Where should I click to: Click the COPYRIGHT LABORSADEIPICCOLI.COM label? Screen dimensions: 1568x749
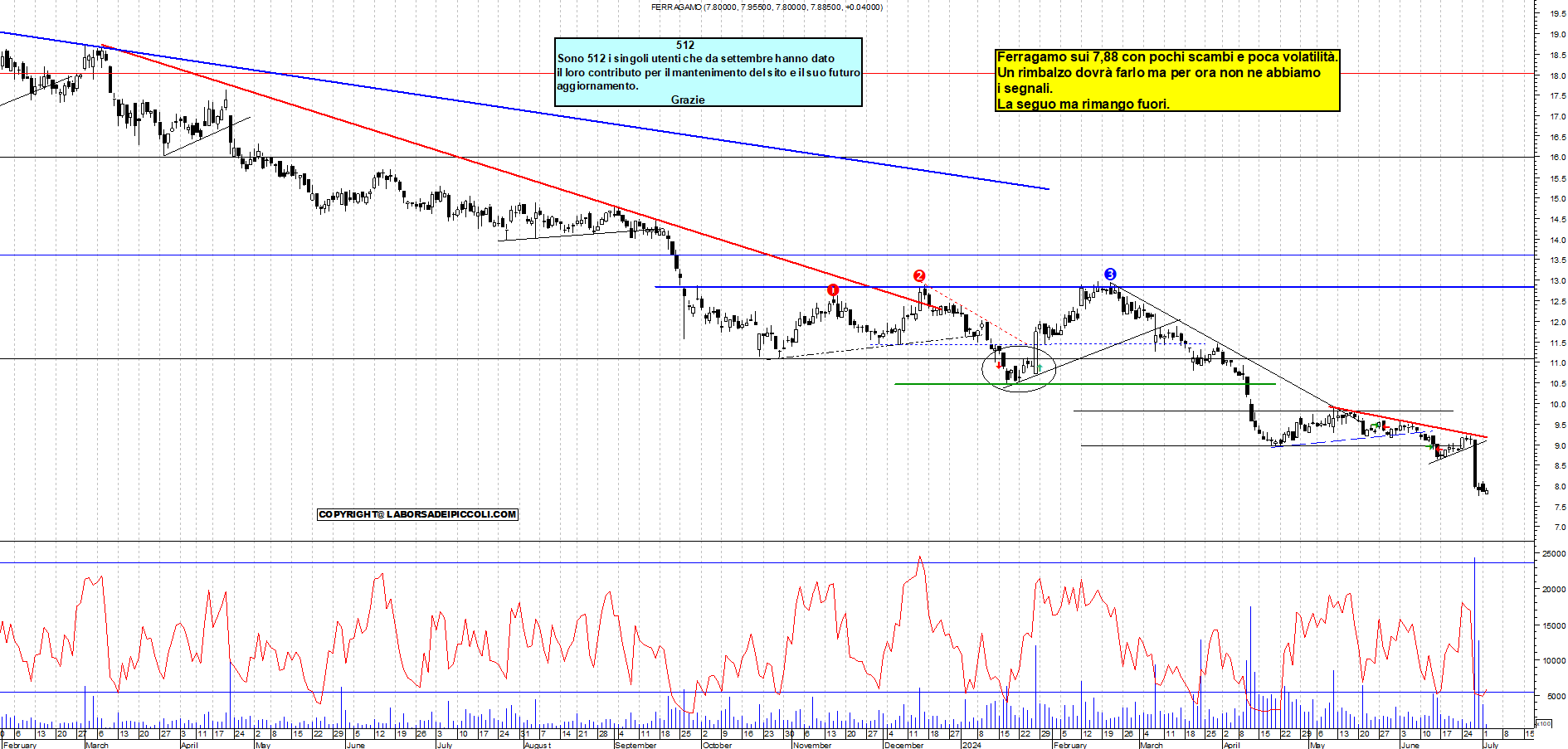418,514
